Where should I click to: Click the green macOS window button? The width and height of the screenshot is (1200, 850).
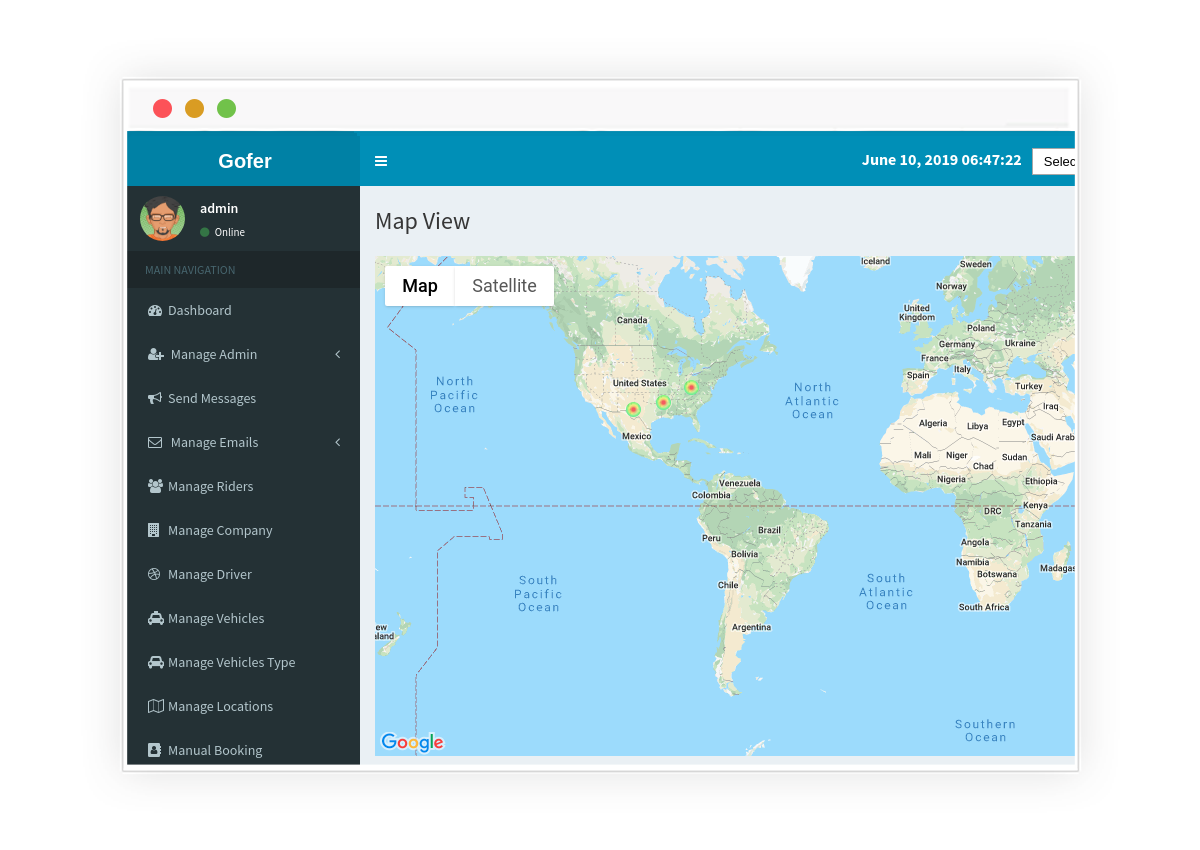tap(227, 108)
